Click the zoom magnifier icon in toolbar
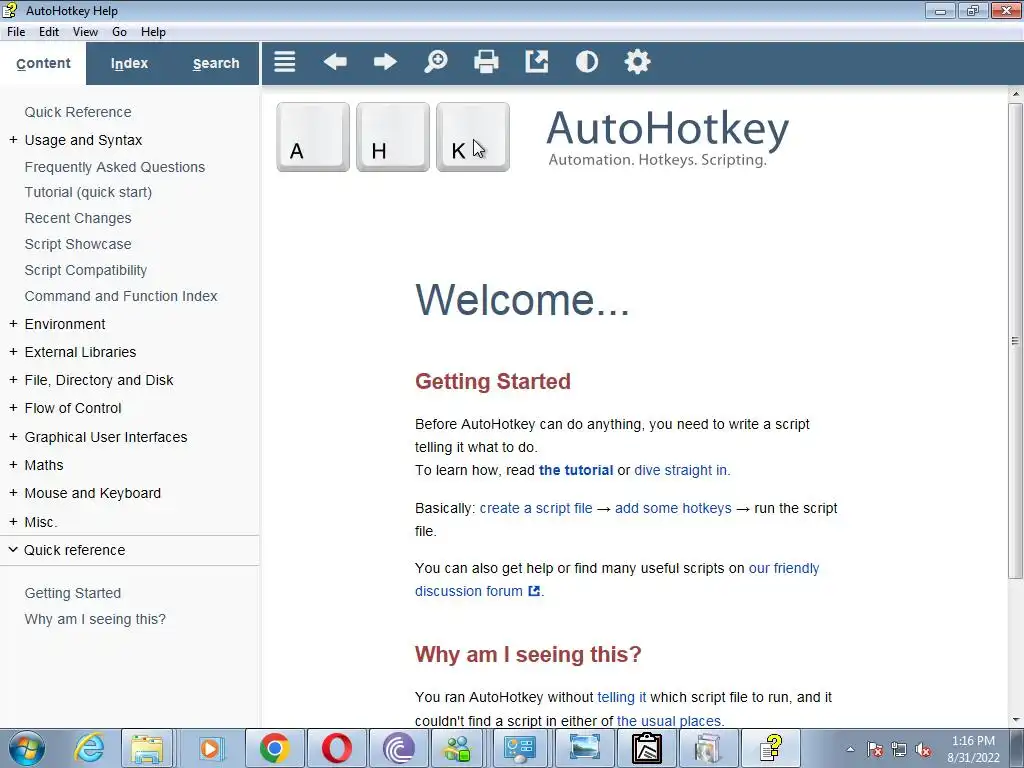 click(x=436, y=62)
